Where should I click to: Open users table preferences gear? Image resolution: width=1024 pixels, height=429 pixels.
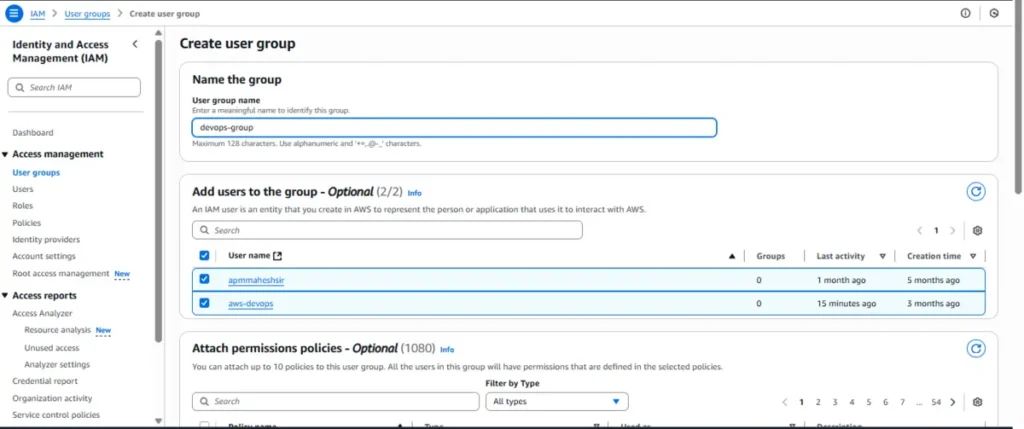978,230
